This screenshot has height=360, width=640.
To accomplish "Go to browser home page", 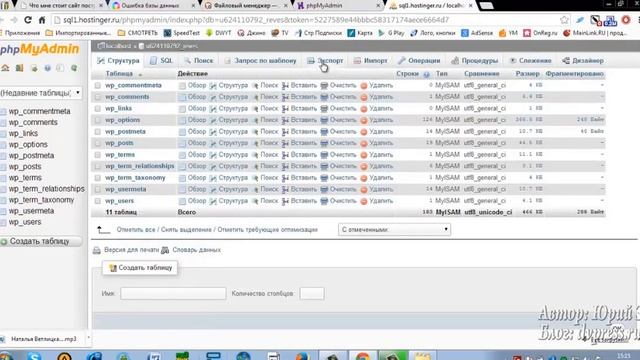I will [x=42, y=20].
